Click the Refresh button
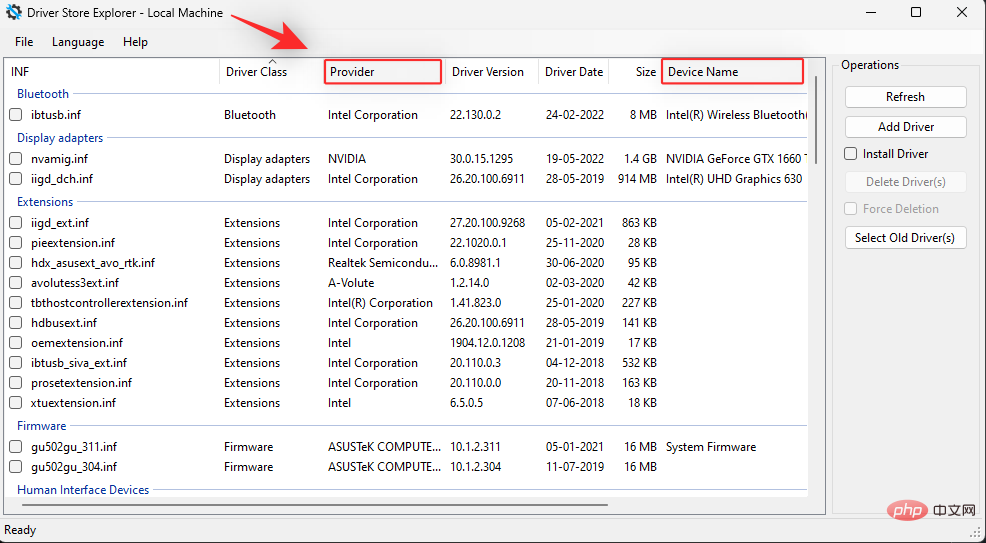The image size is (986, 543). click(x=906, y=97)
